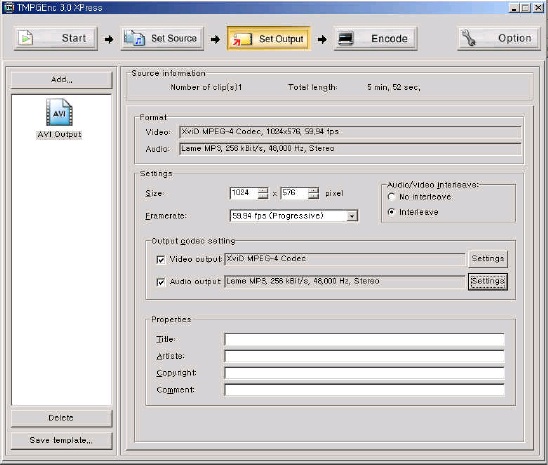
Task: Decrease the height with spinner down arrow
Action: coord(313,196)
